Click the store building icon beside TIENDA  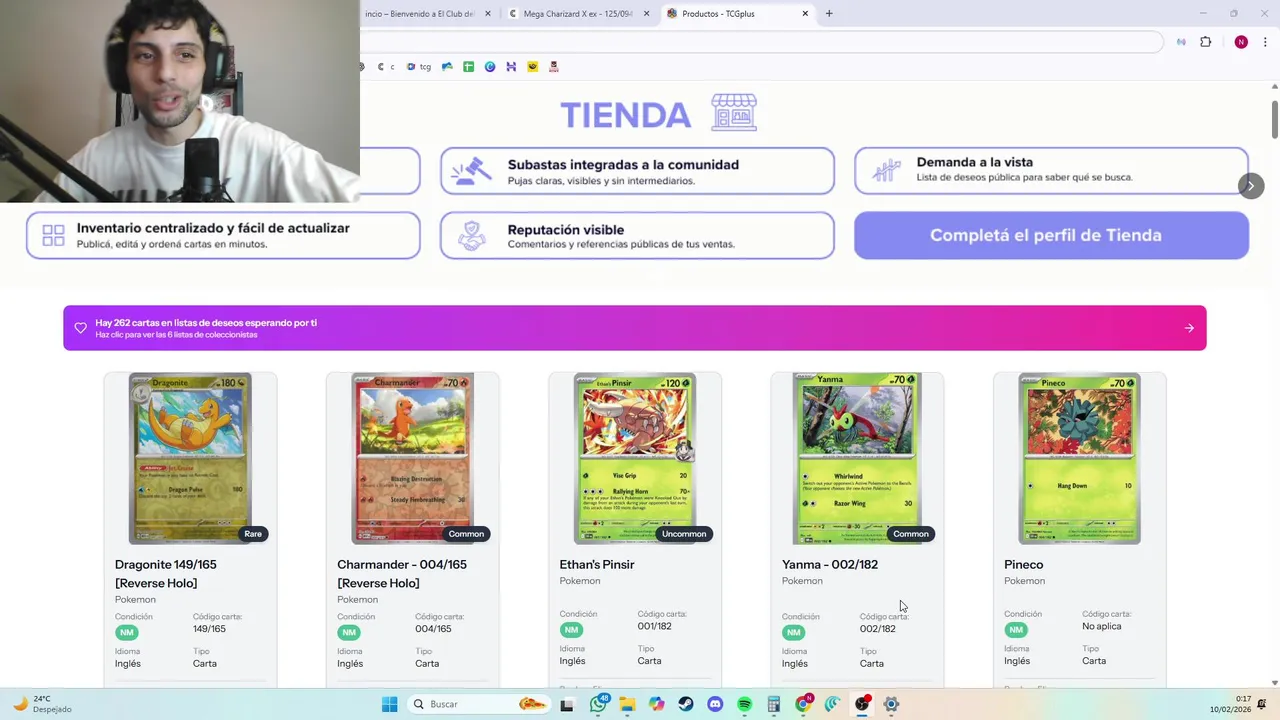[x=734, y=113]
